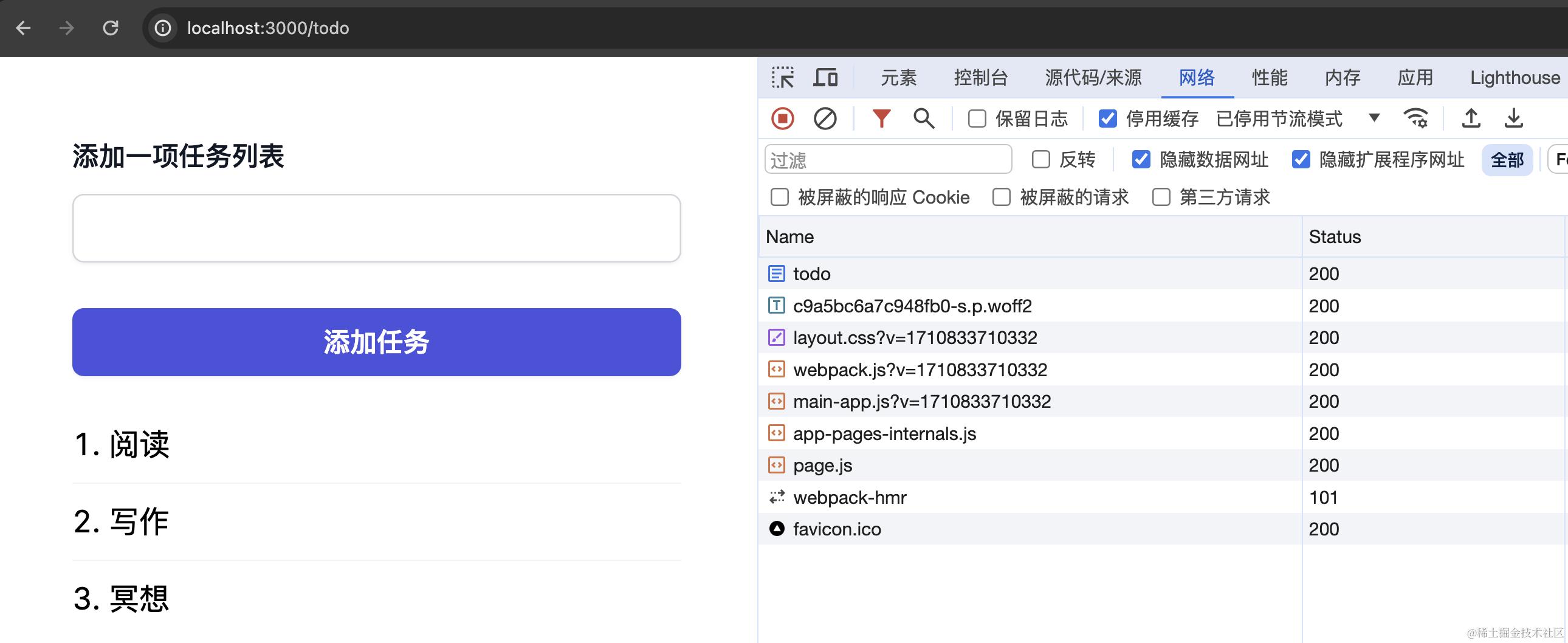
Task: Click script icon beside main-app.js row
Action: (777, 401)
